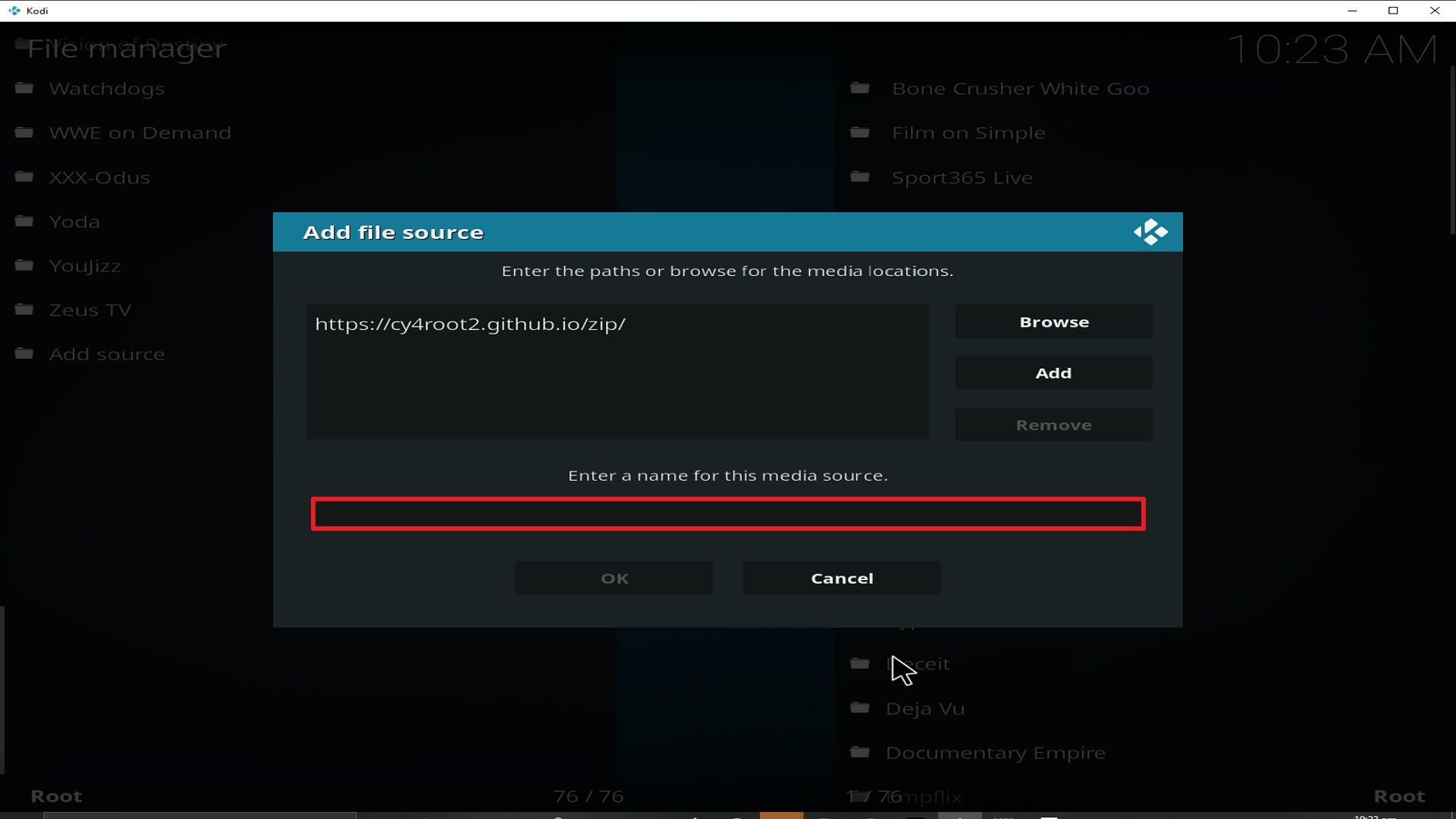Open Documentary Empire folder icon
The image size is (1456, 819).
860,752
